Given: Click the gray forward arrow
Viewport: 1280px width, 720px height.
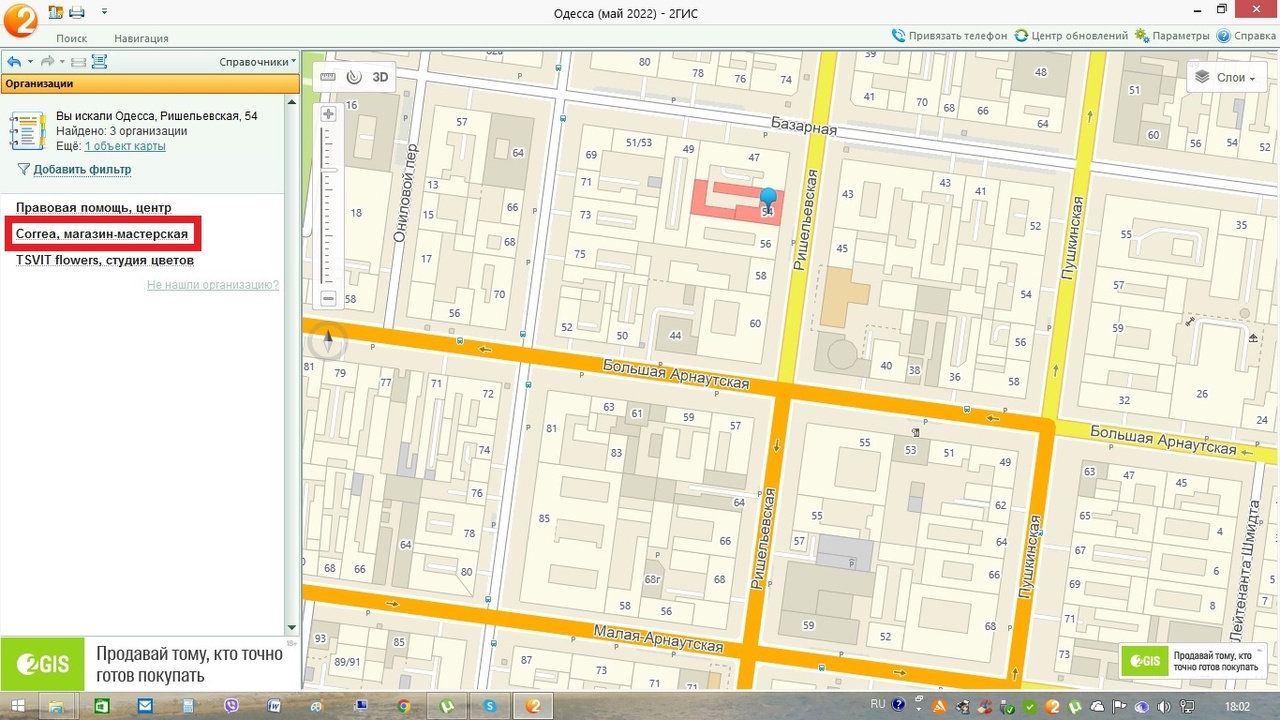Looking at the screenshot, I should pyautogui.click(x=47, y=62).
